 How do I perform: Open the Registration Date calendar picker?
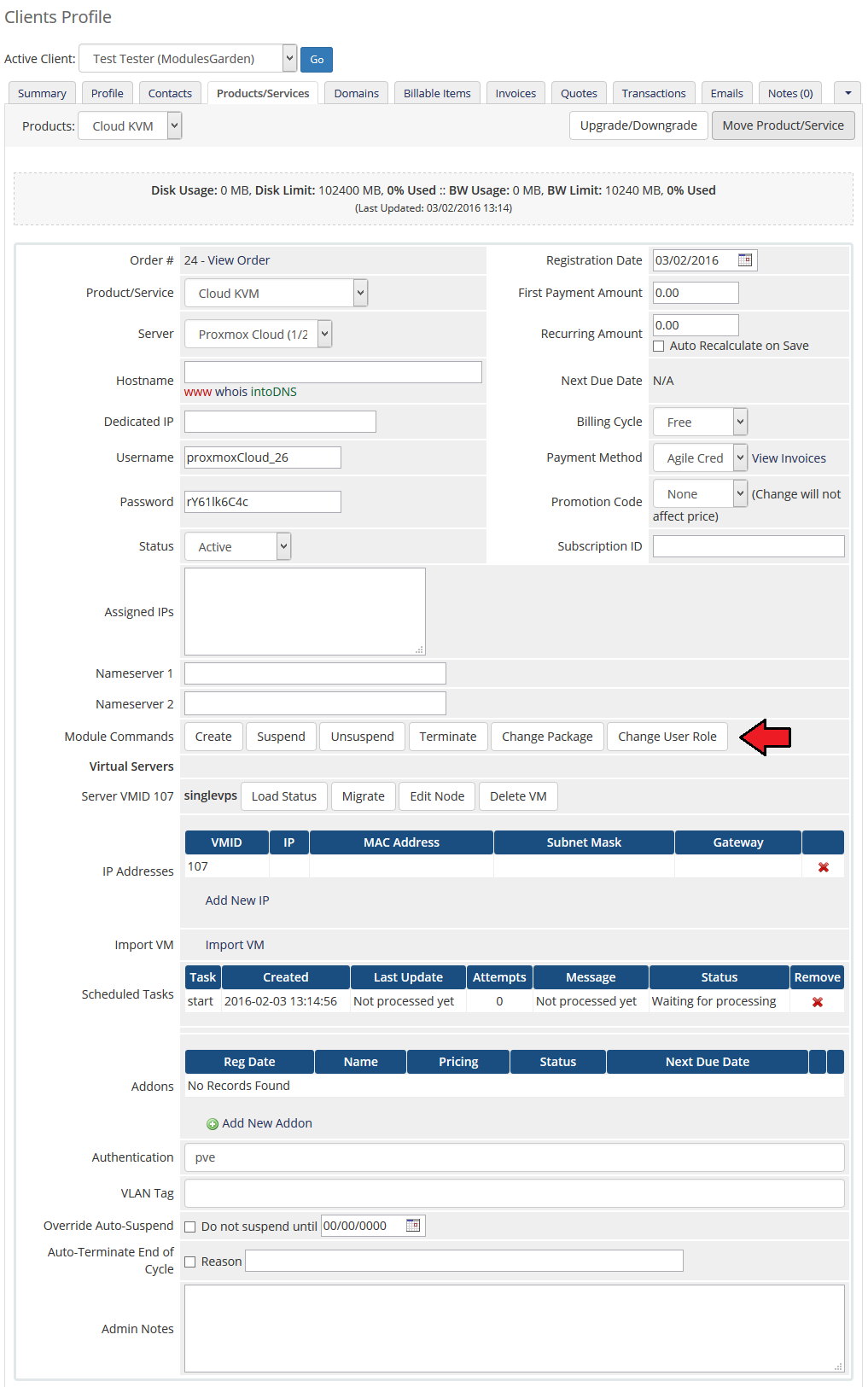pyautogui.click(x=745, y=260)
